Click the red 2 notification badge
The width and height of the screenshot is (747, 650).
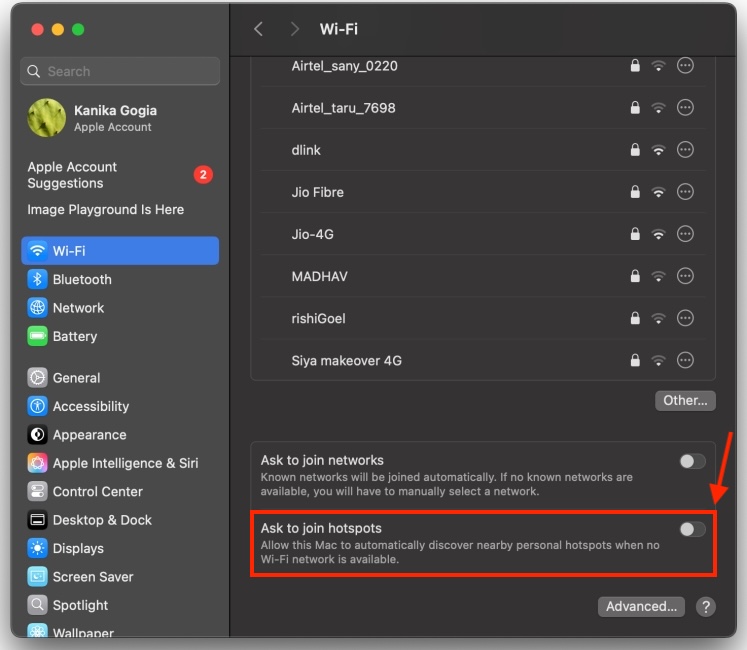tap(203, 175)
